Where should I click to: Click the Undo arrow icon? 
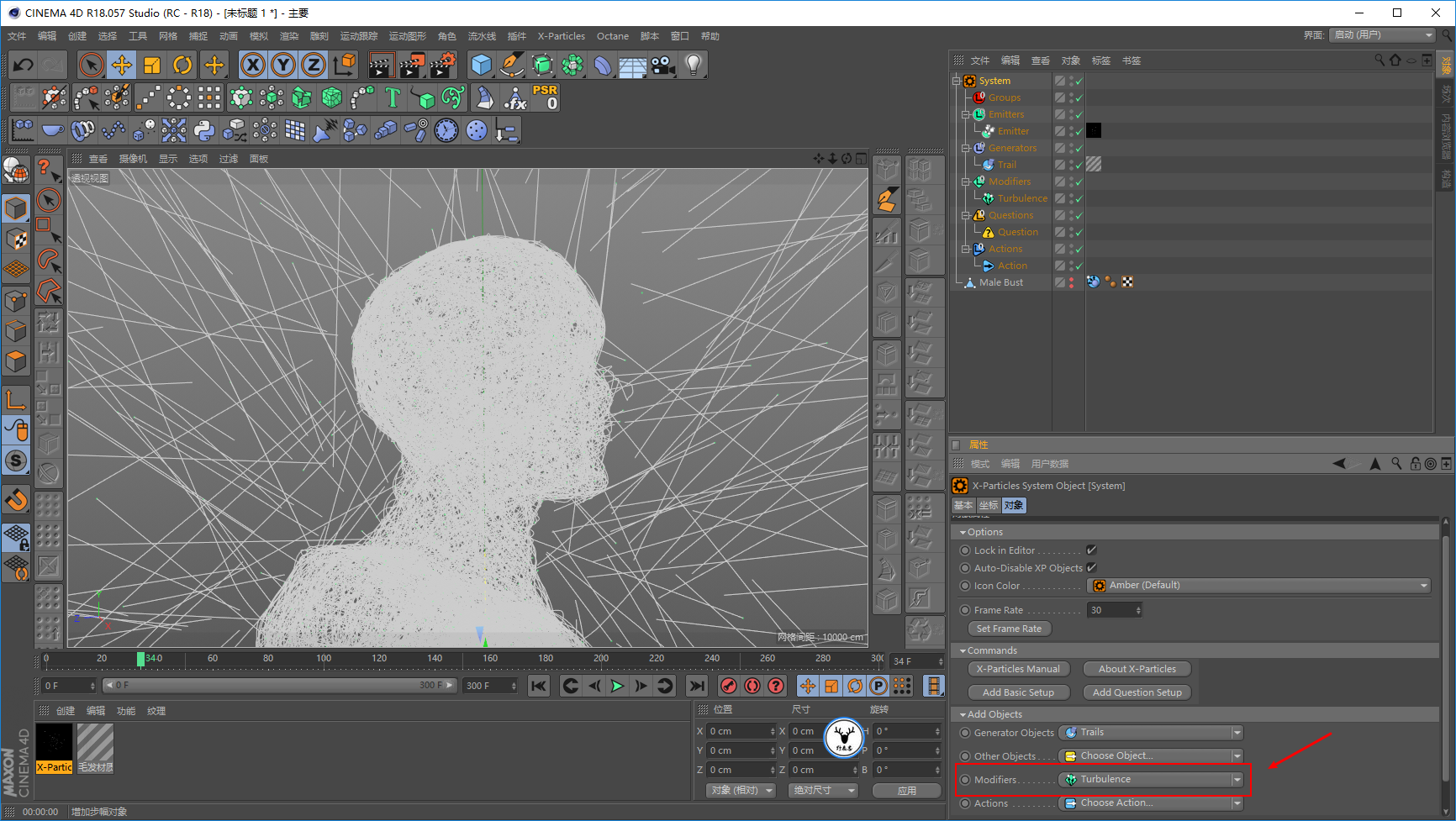coord(23,65)
